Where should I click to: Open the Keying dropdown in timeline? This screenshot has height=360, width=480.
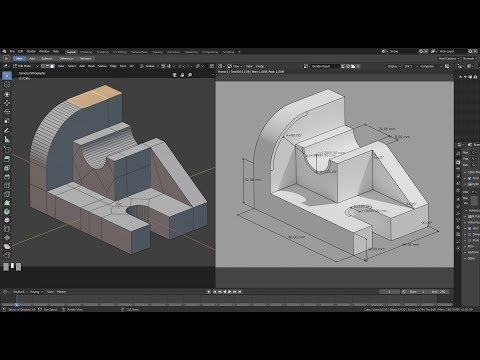pyautogui.click(x=36, y=292)
